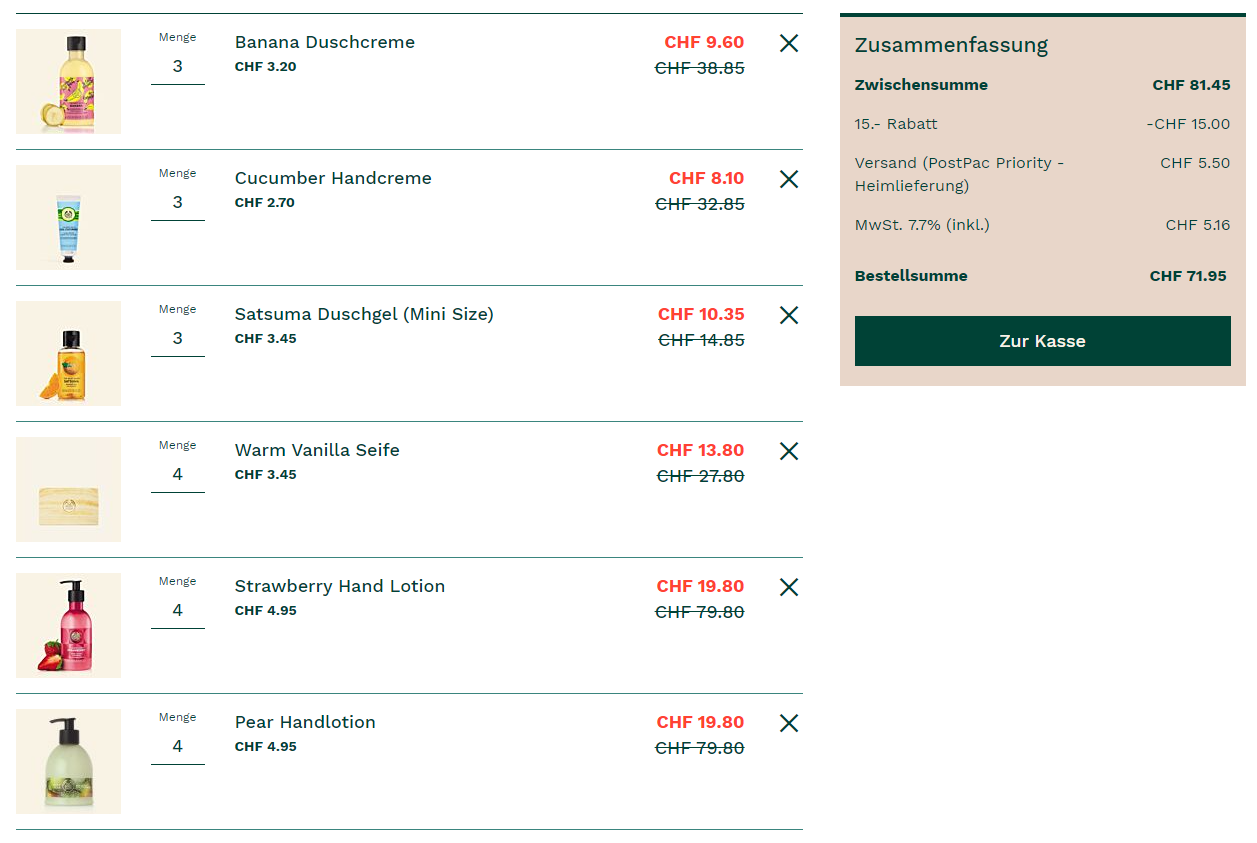Remove Pear Handlotion from the cart
Viewport: 1257px width, 843px height.
[789, 723]
